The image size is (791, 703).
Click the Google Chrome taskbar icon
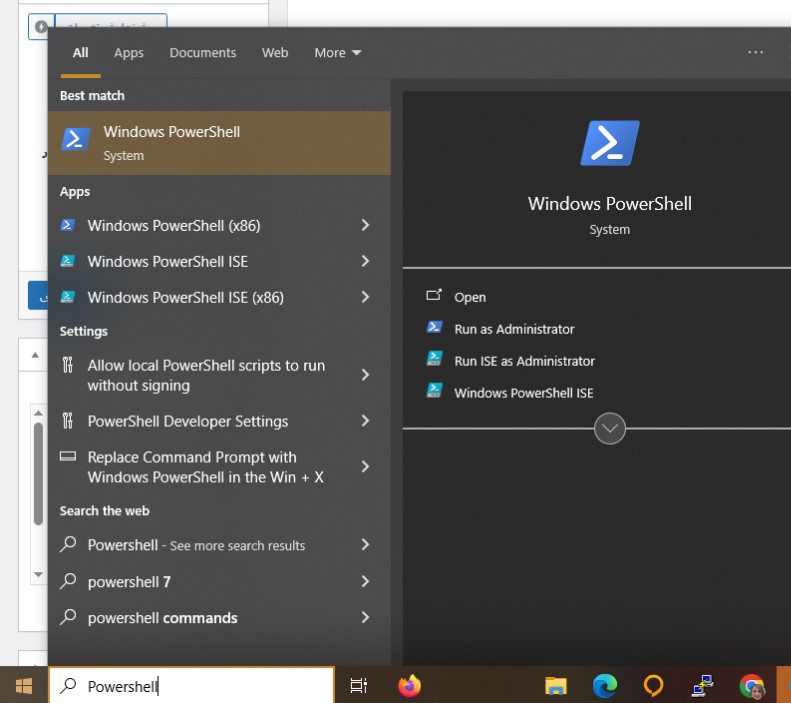pos(752,685)
